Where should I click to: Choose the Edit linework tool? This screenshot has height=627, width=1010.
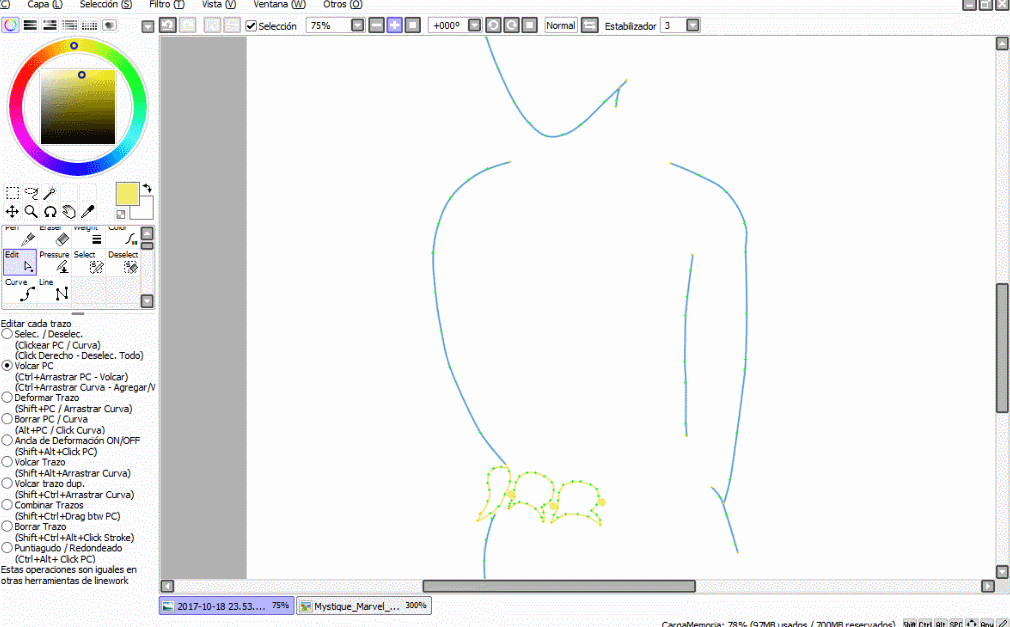[x=19, y=262]
